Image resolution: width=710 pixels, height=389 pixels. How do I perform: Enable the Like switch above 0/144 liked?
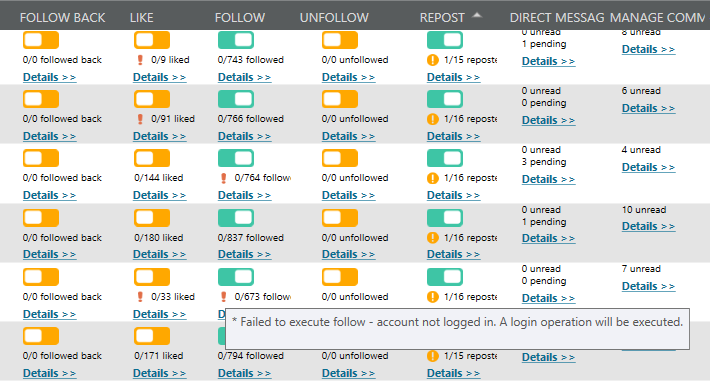tap(152, 158)
